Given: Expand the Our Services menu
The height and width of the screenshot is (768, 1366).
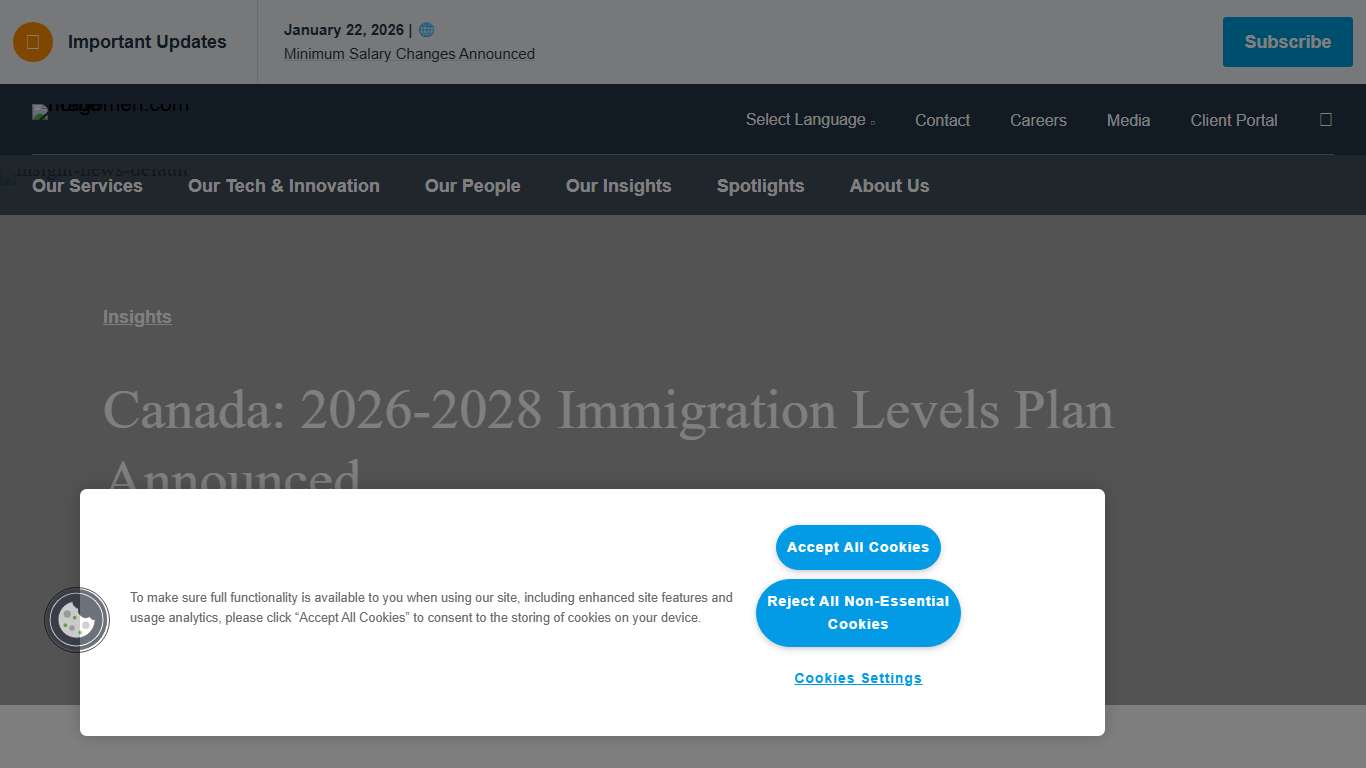Looking at the screenshot, I should coord(87,186).
